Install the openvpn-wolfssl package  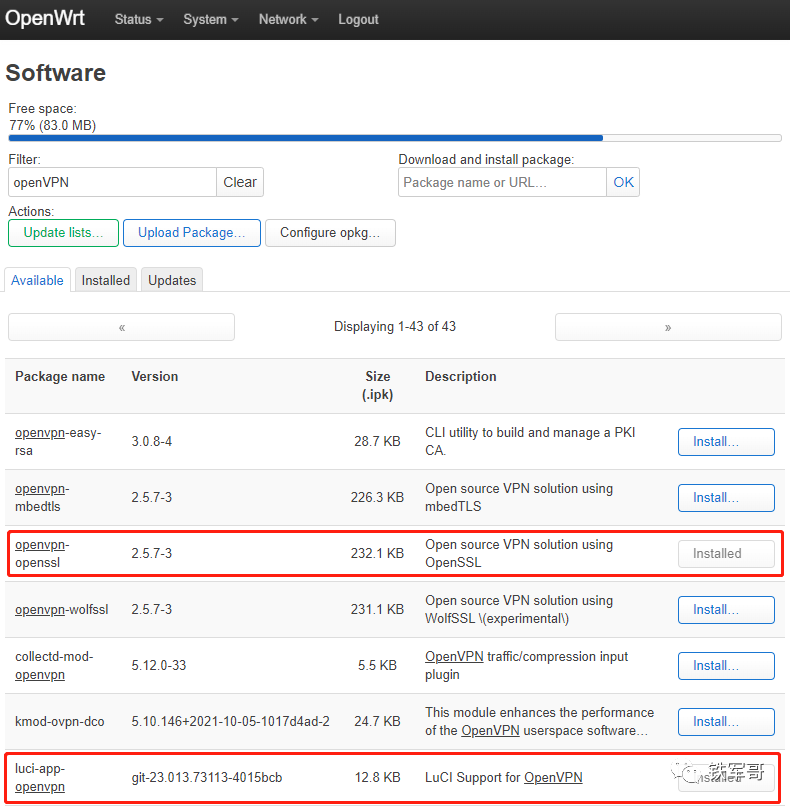726,610
